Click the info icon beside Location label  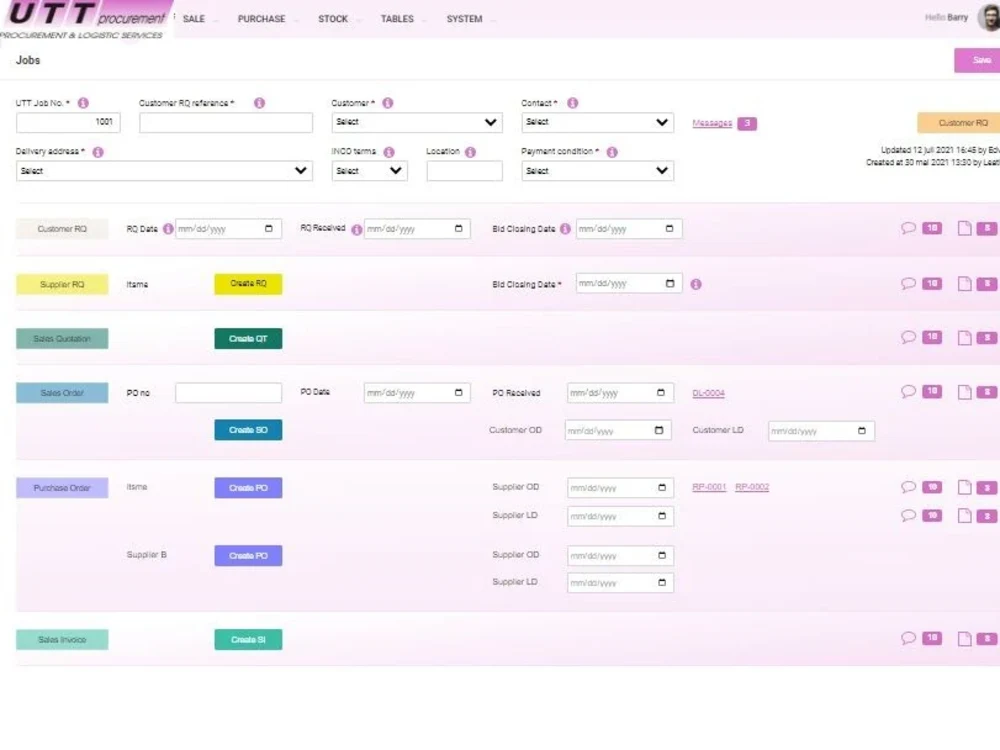470,152
